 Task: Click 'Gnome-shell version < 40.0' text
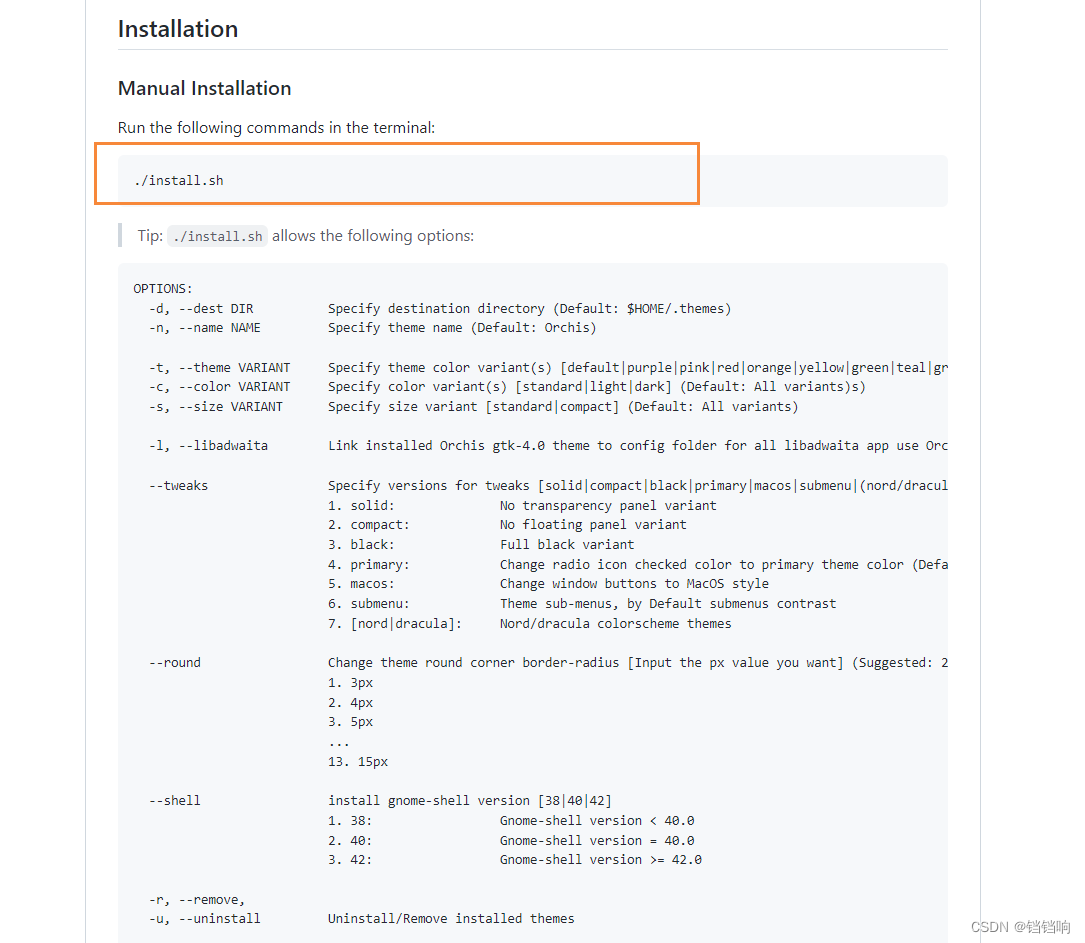(597, 821)
